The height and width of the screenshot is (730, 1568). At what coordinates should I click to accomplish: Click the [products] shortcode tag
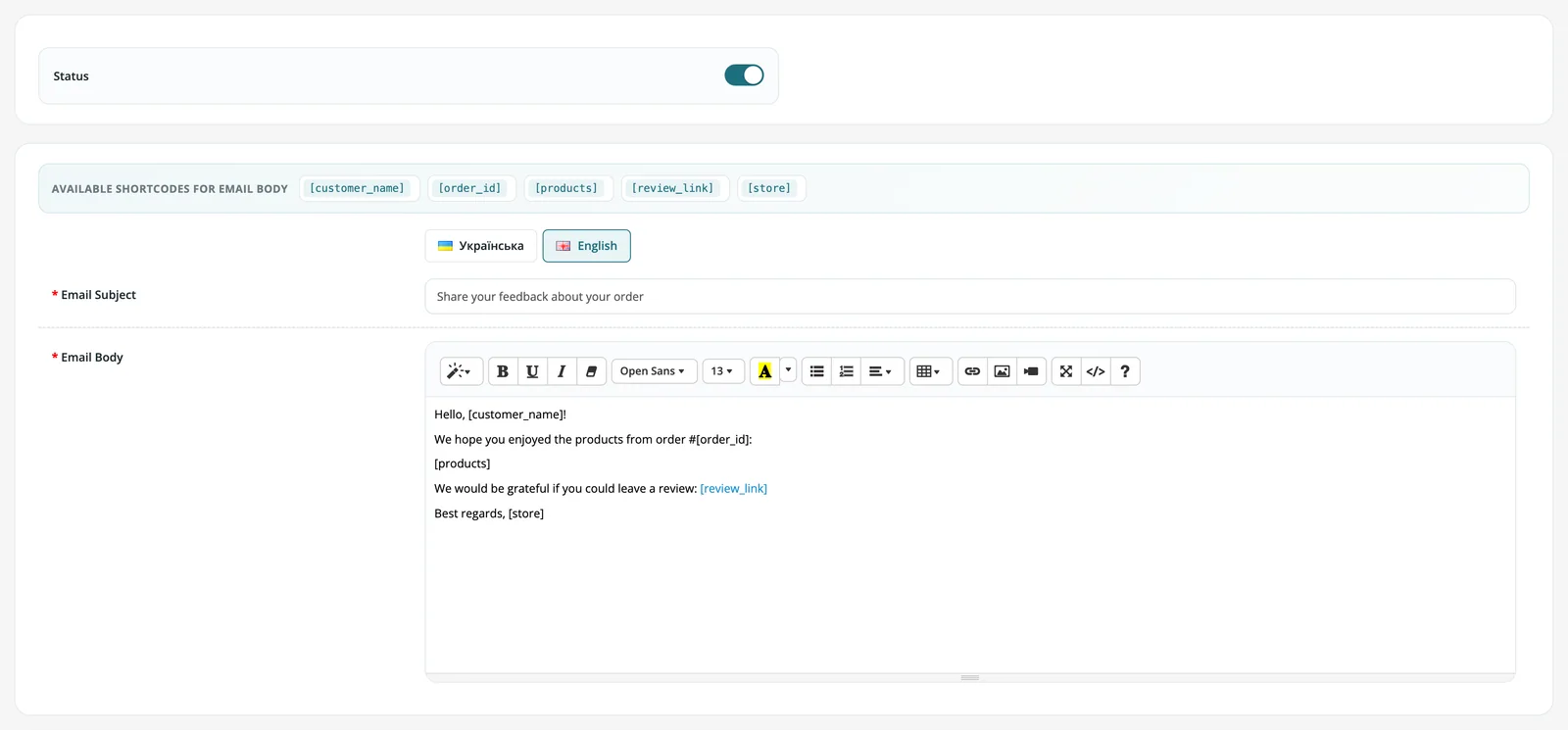pyautogui.click(x=566, y=188)
